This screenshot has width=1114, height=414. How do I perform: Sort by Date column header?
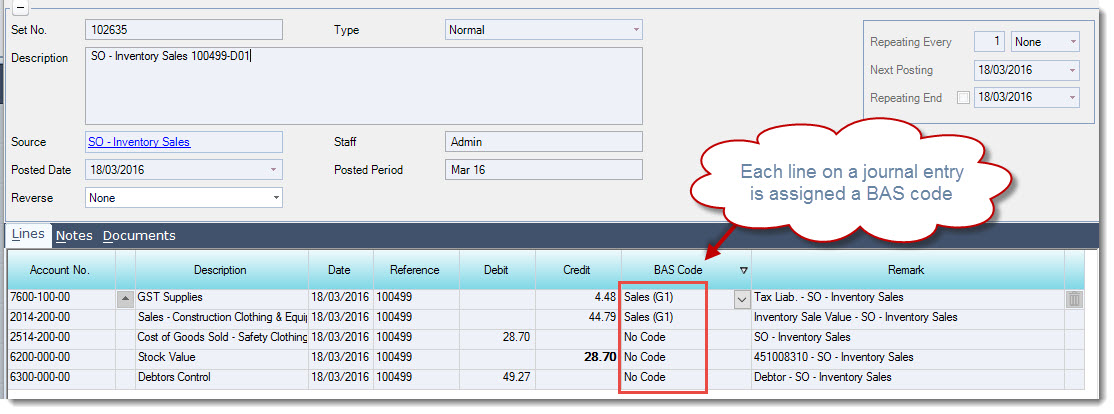tap(339, 270)
